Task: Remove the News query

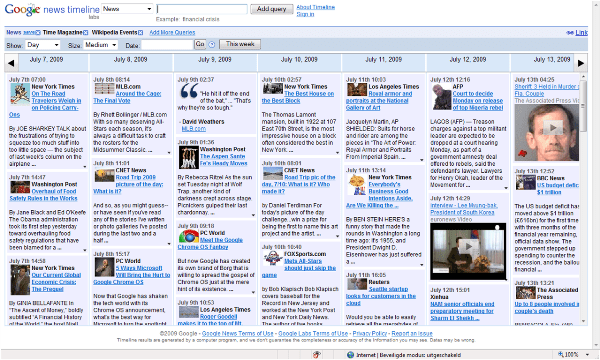Action: (x=38, y=33)
